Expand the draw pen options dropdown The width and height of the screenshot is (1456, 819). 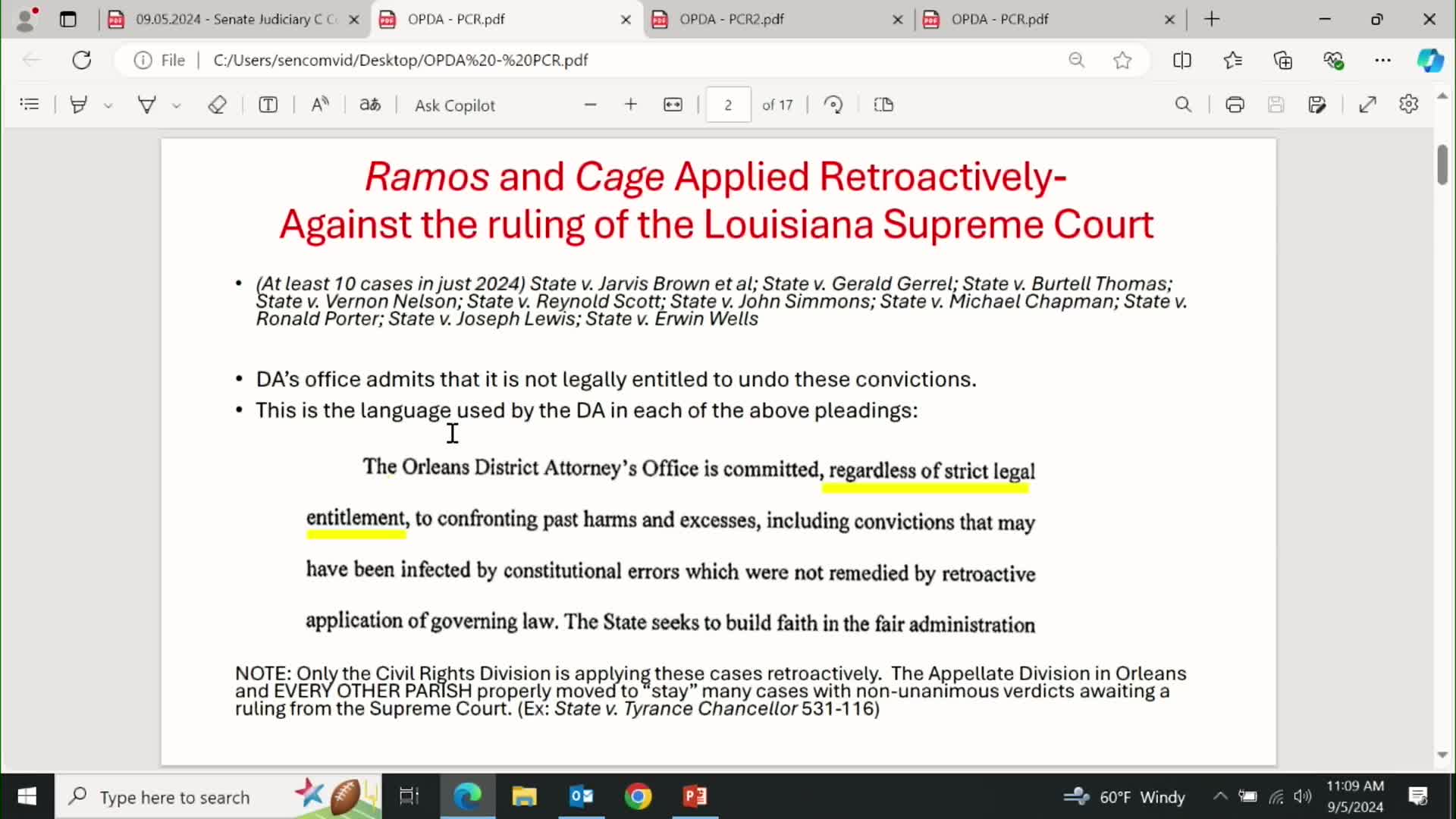176,105
